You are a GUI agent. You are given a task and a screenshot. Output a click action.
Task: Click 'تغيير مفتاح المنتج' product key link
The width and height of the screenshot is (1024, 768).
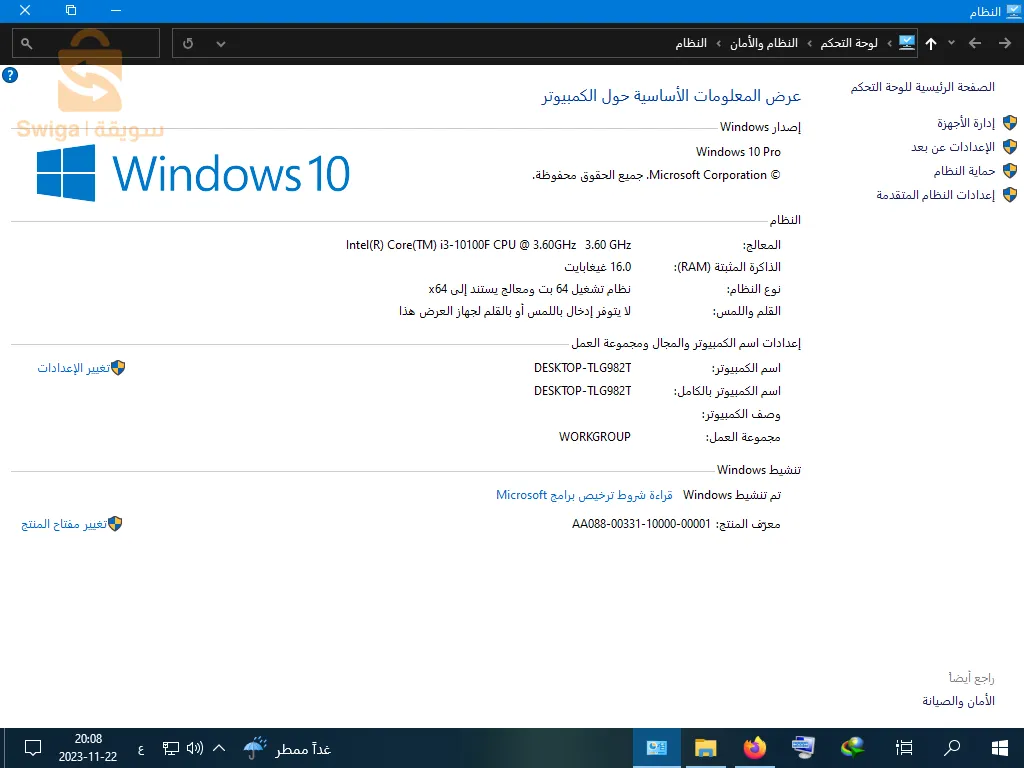click(x=64, y=524)
